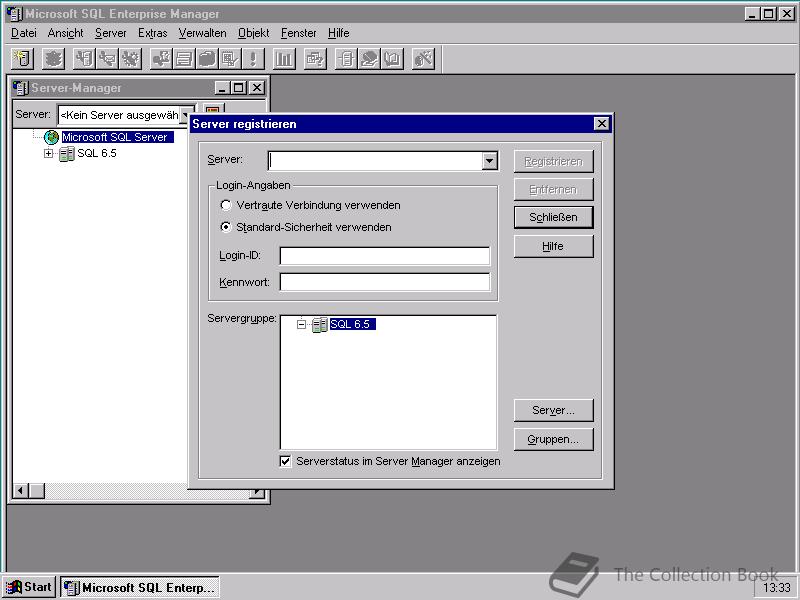Click the exclamation mark toolbar icon

click(253, 59)
